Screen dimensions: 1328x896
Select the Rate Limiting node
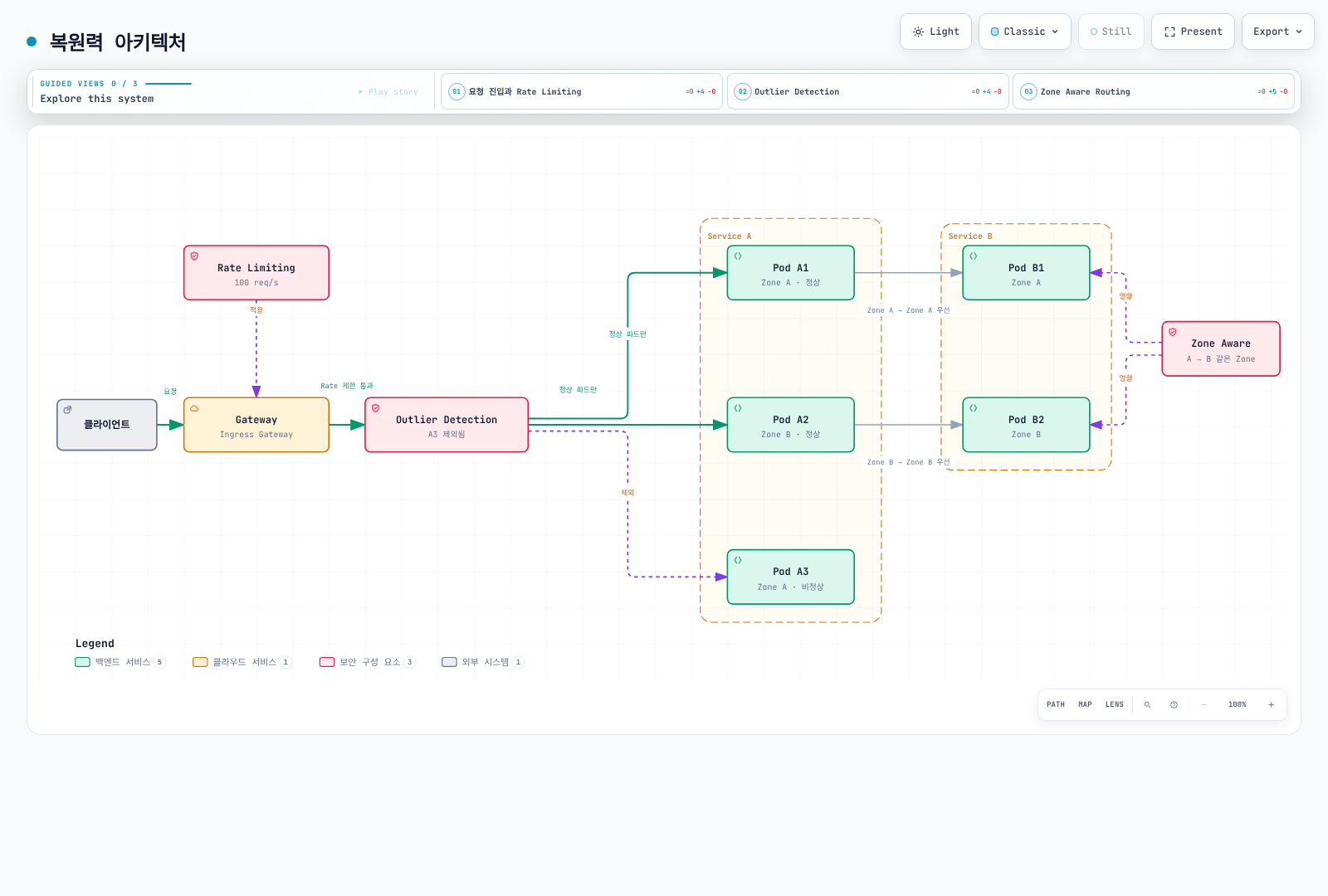256,273
